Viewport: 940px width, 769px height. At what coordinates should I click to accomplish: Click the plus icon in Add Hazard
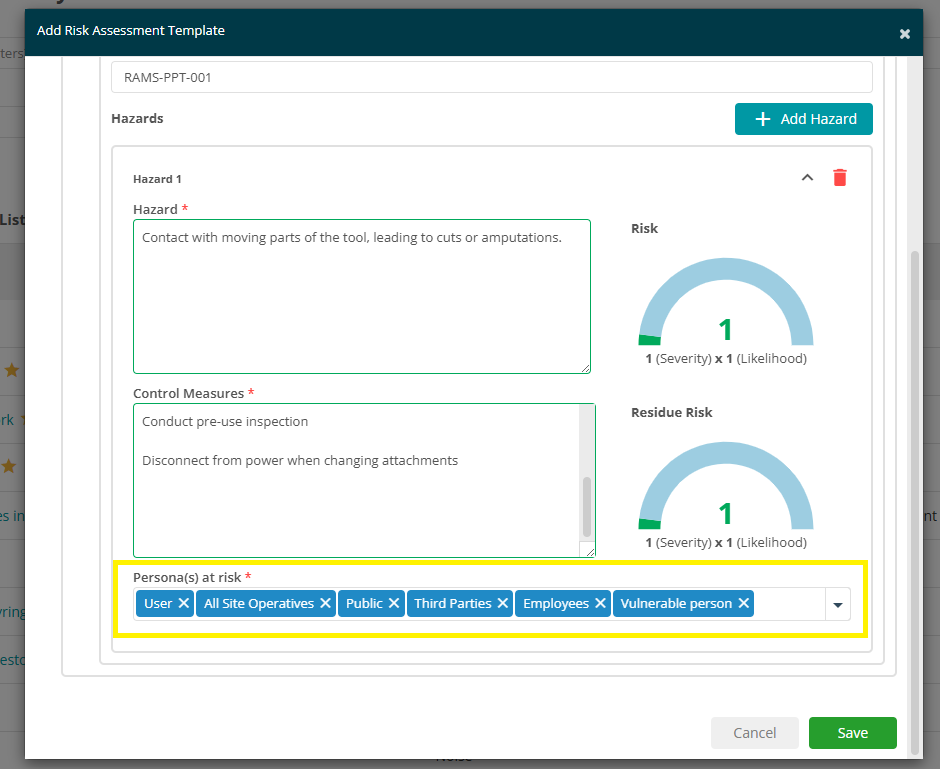click(x=762, y=119)
